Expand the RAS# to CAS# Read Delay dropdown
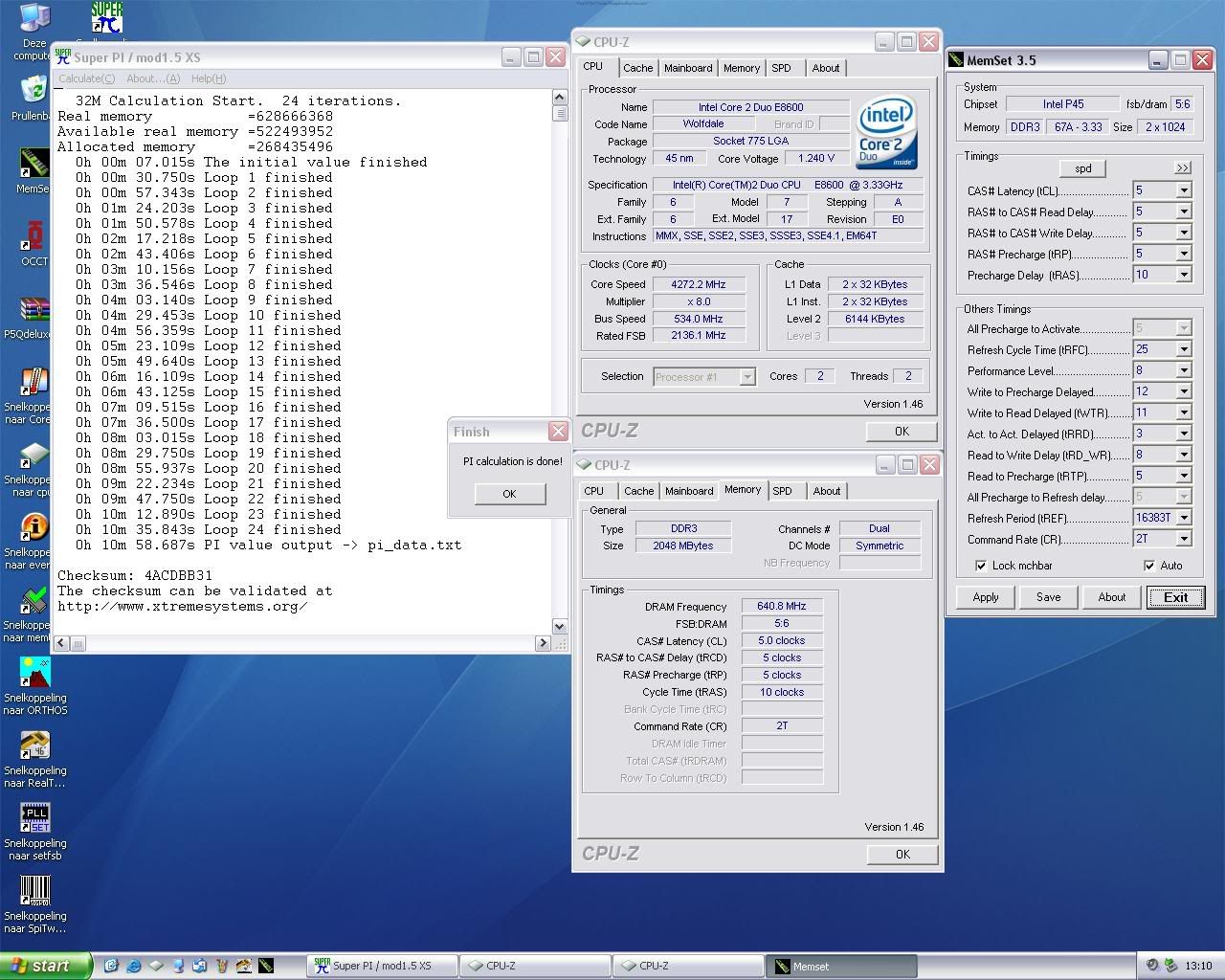 click(x=1184, y=212)
